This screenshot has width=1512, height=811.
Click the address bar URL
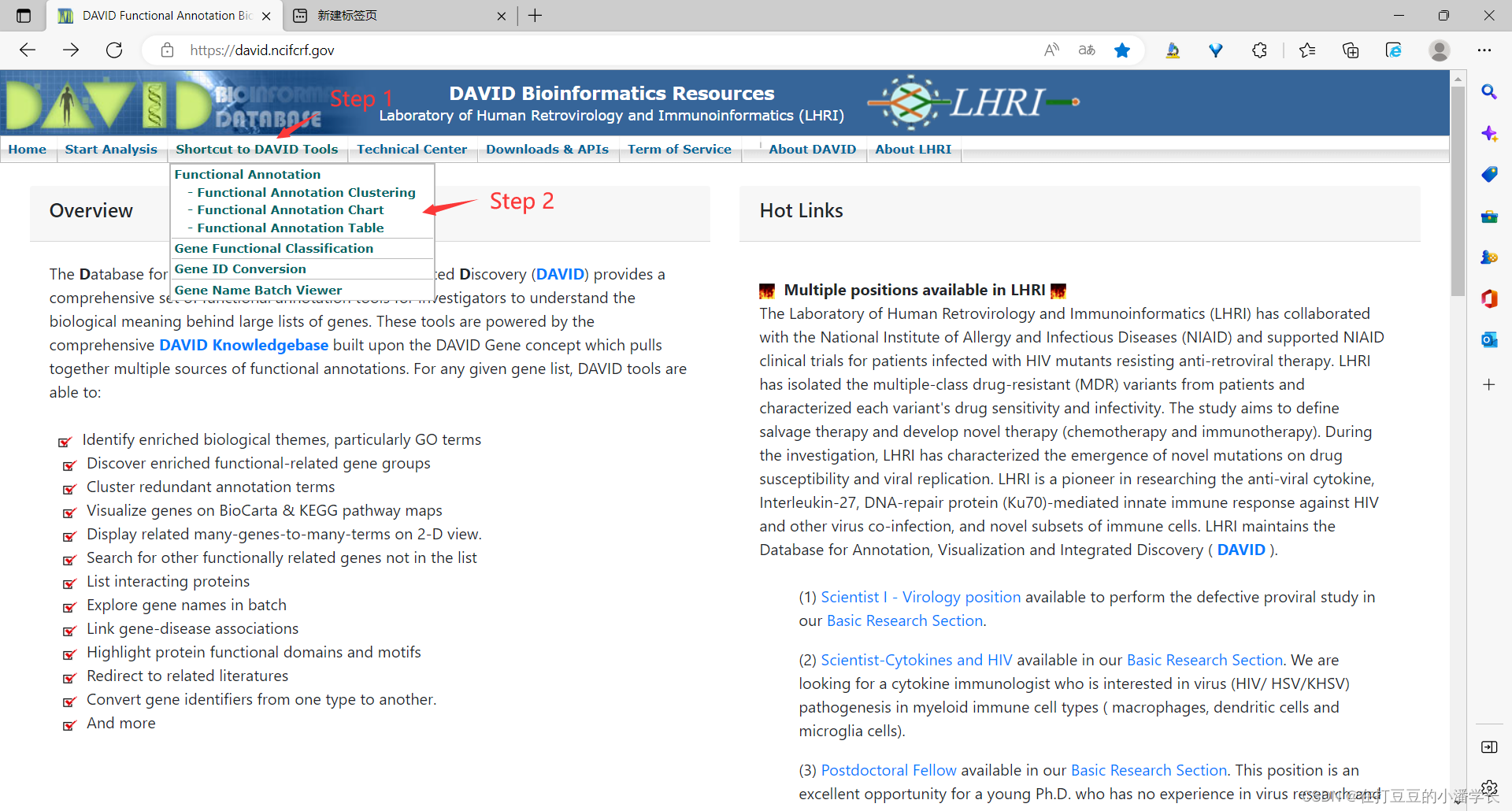pyautogui.click(x=262, y=50)
